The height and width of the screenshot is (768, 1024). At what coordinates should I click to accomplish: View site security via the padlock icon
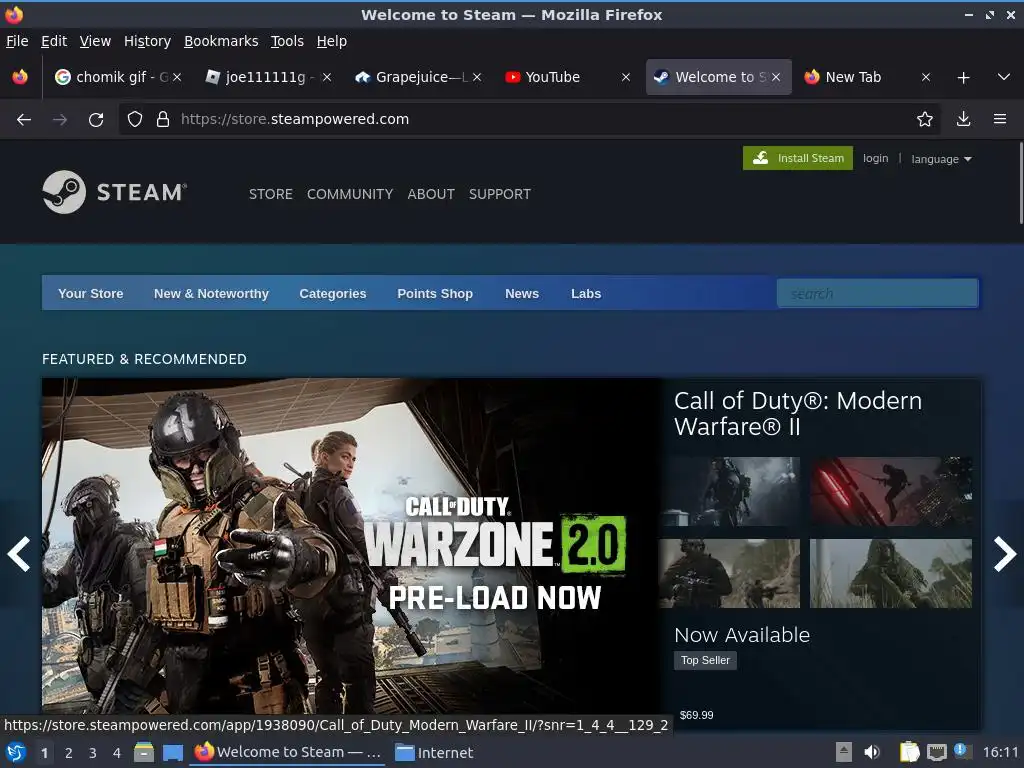163,119
